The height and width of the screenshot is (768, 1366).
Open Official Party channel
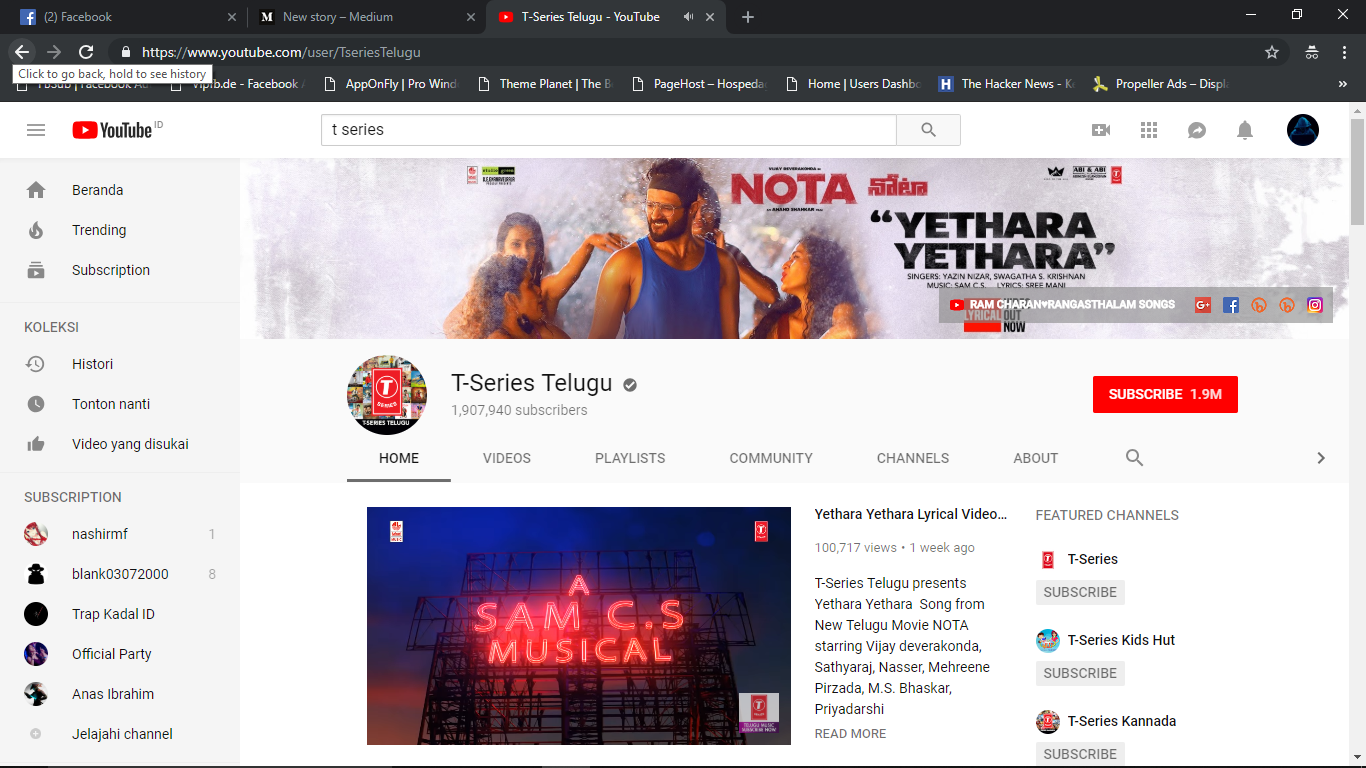120,654
